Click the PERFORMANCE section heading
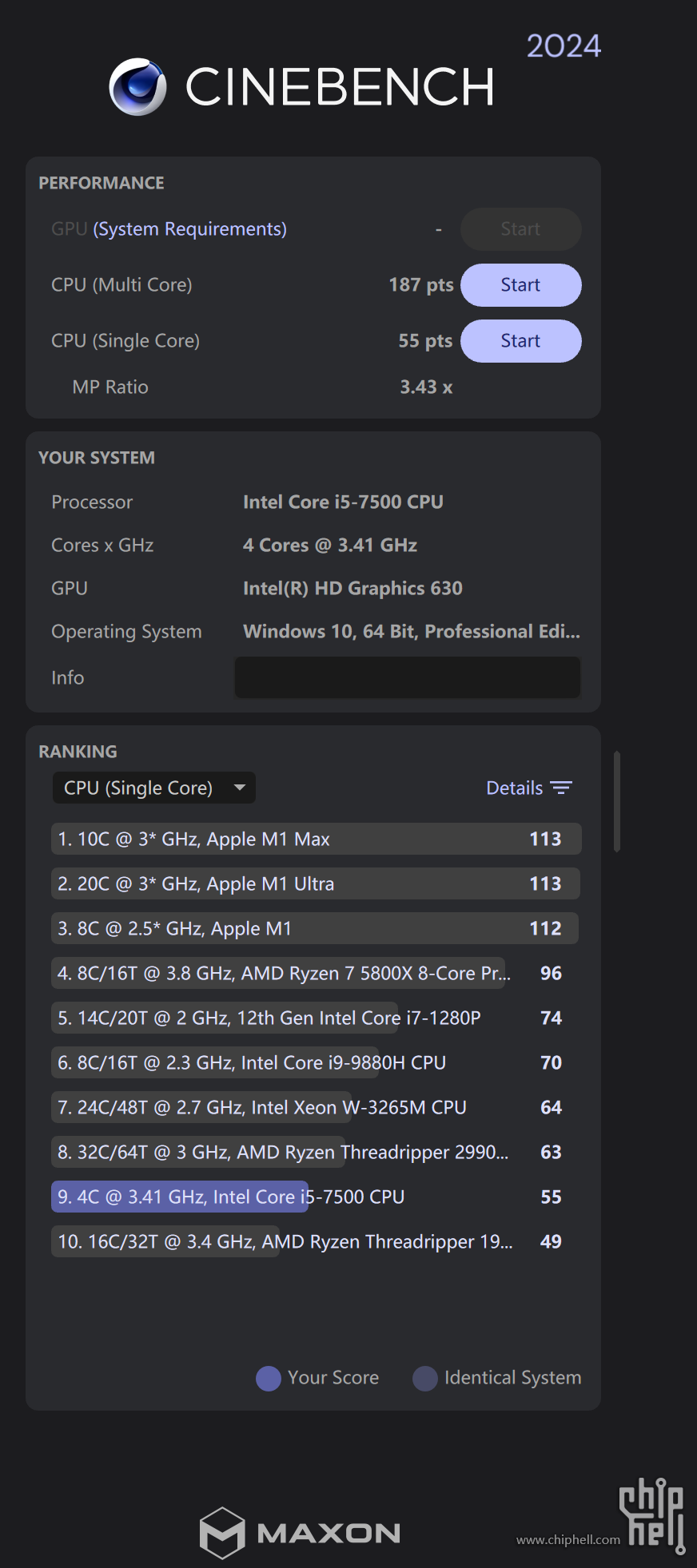Viewport: 697px width, 1568px height. click(x=102, y=183)
